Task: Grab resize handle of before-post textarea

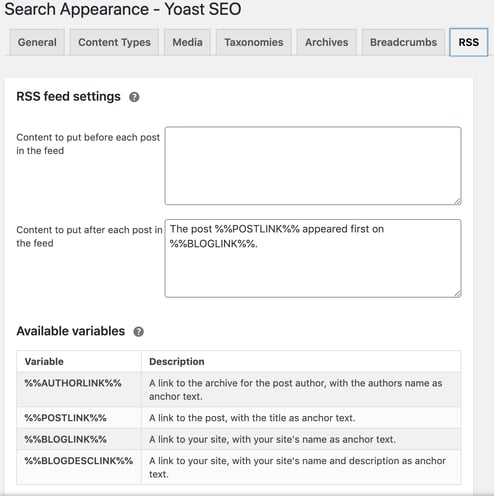Action: tap(457, 201)
